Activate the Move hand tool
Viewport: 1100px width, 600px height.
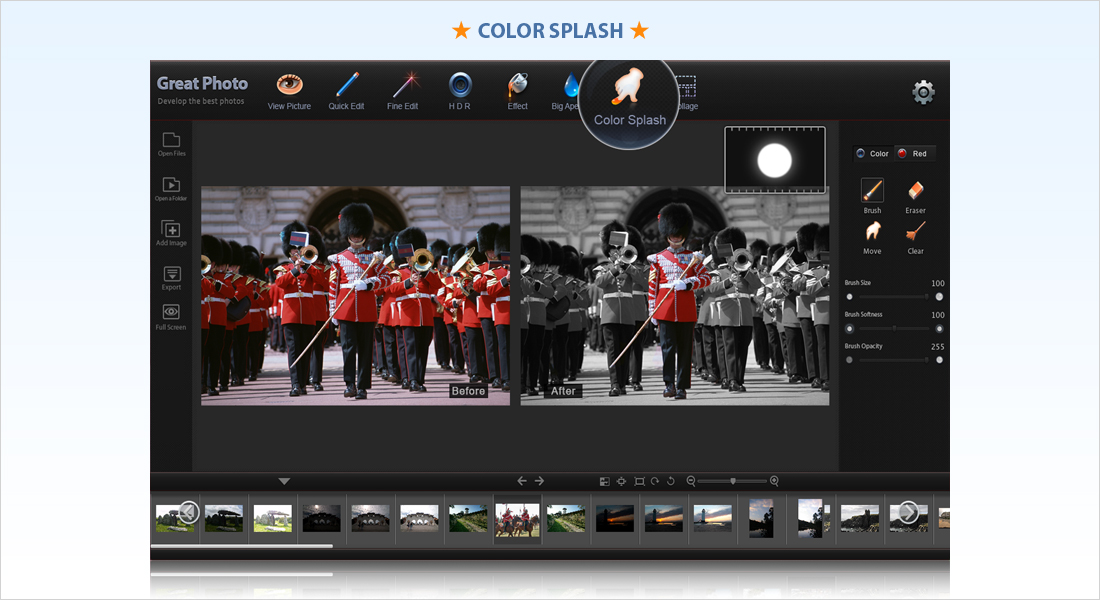pyautogui.click(x=872, y=232)
